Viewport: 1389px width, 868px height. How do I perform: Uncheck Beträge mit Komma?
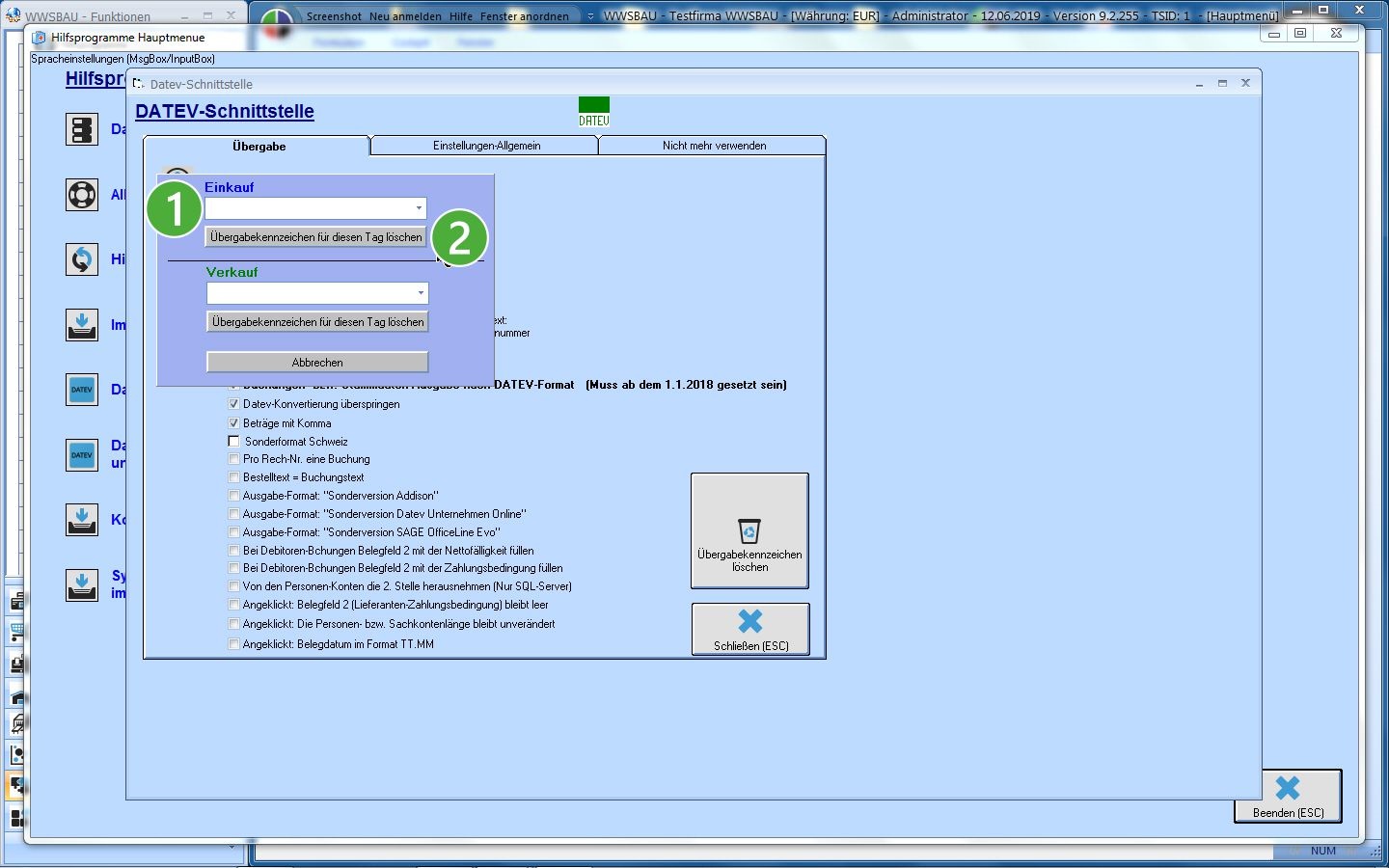233,423
